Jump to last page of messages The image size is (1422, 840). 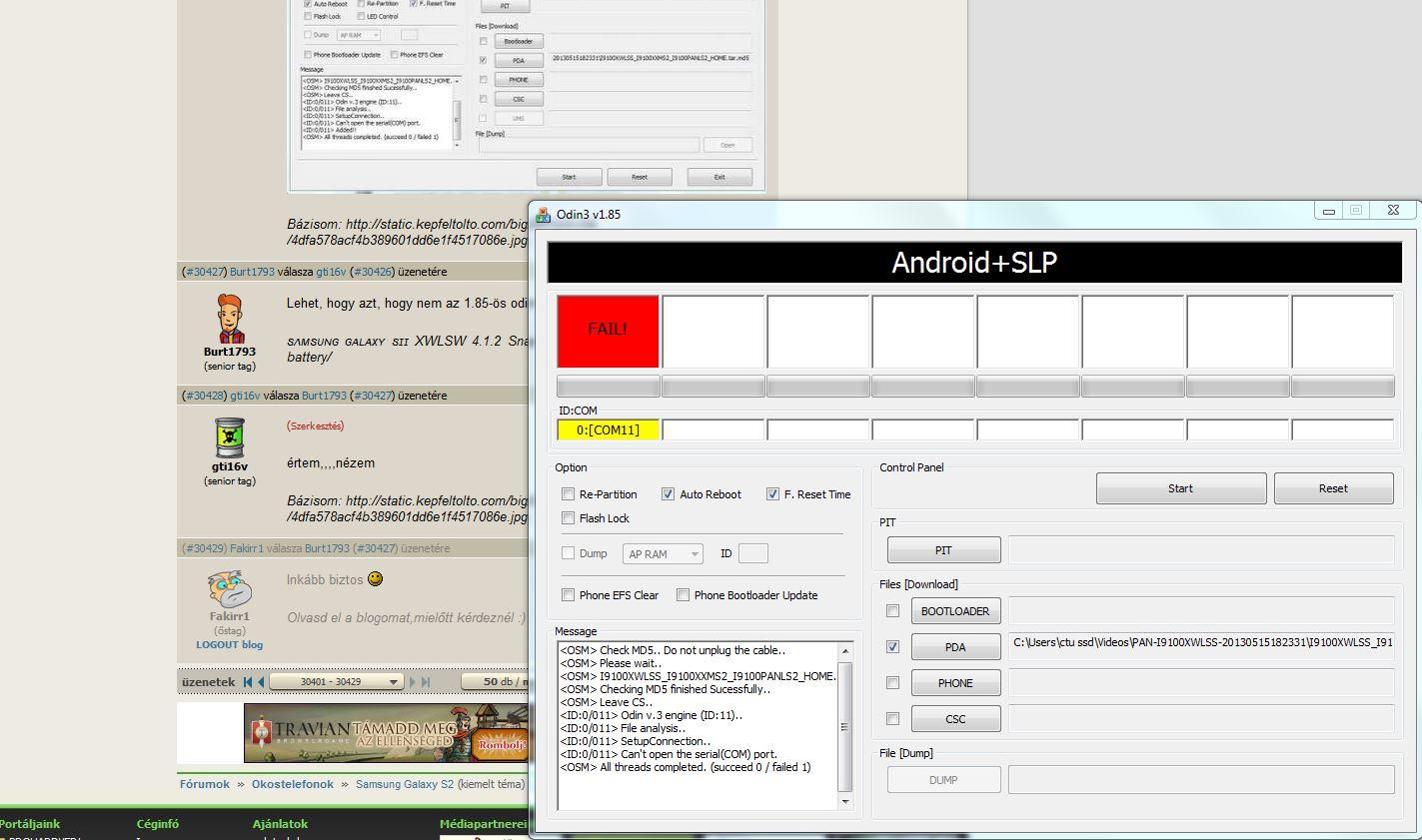click(426, 682)
